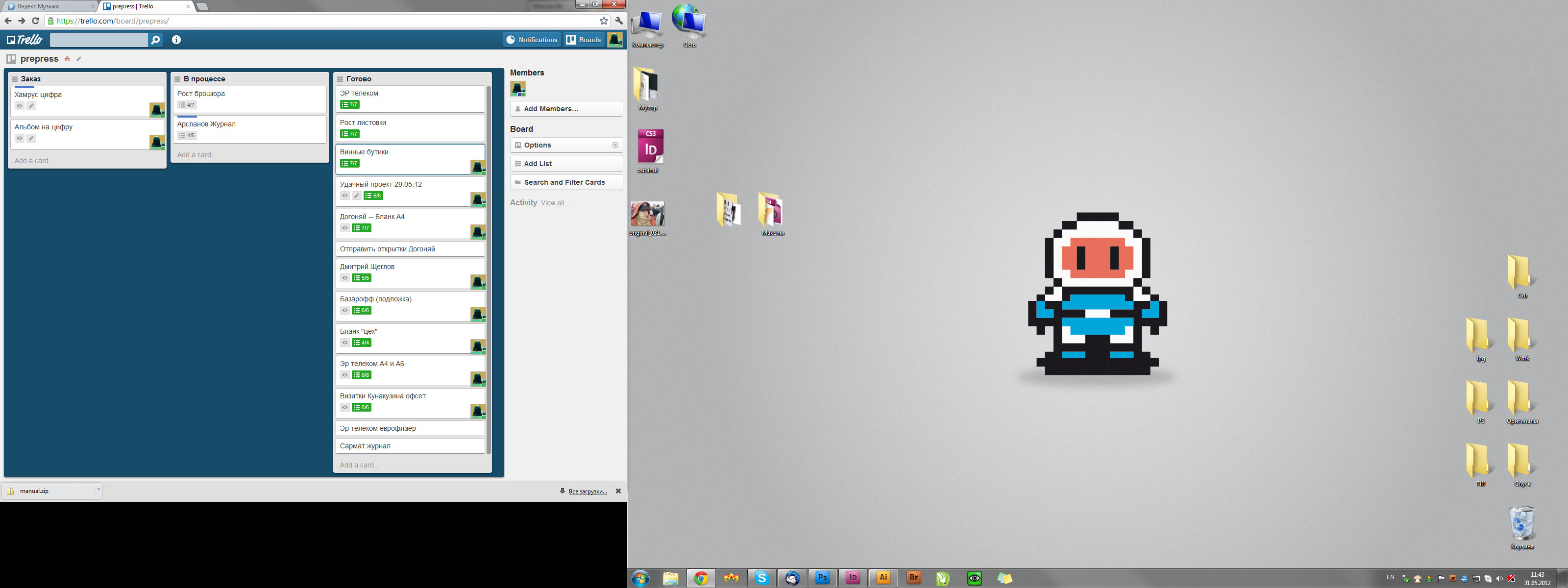This screenshot has height=588, width=1568.
Task: Toggle the watch eye on Альбом на цифру card
Action: (20, 138)
